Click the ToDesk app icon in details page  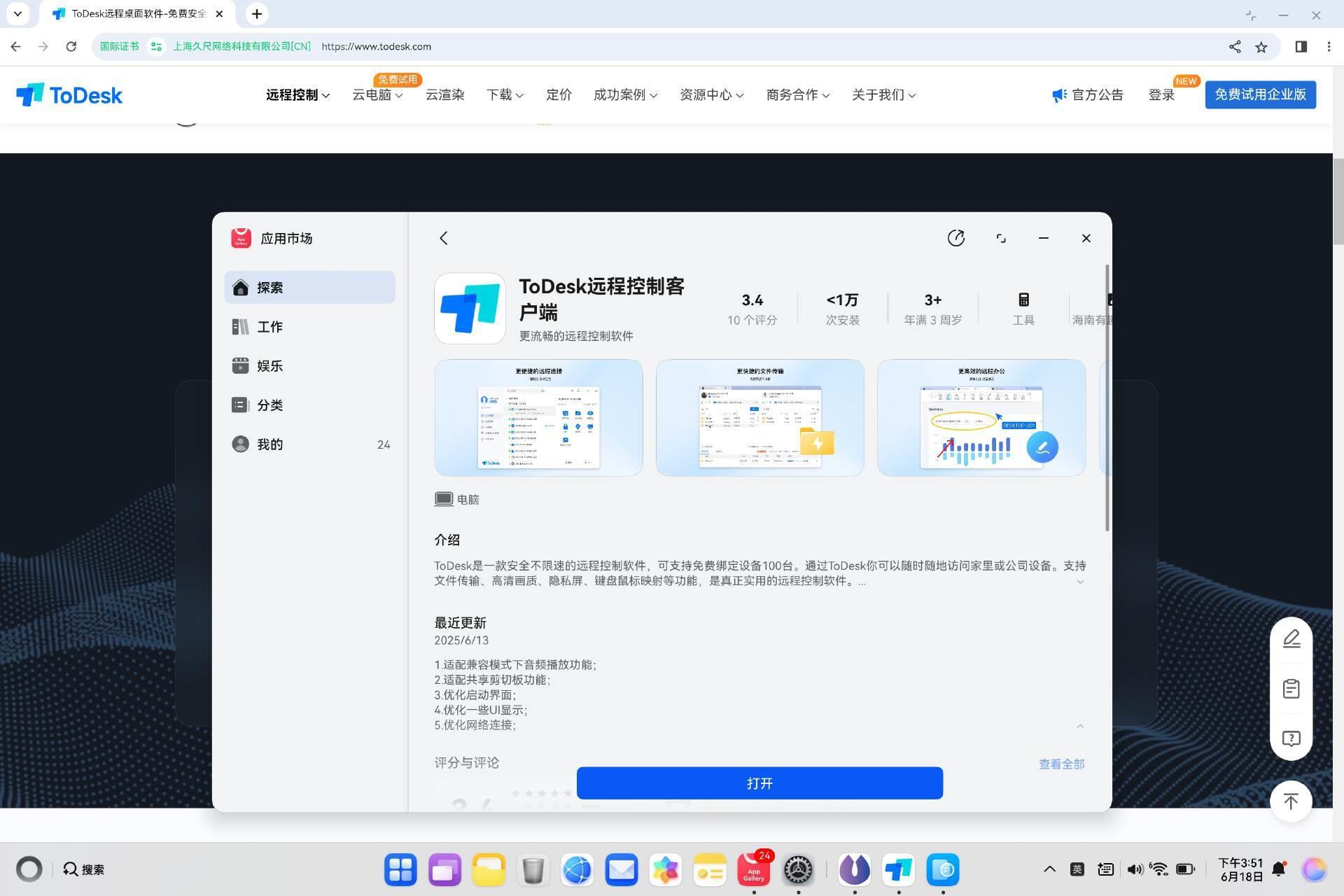(470, 309)
